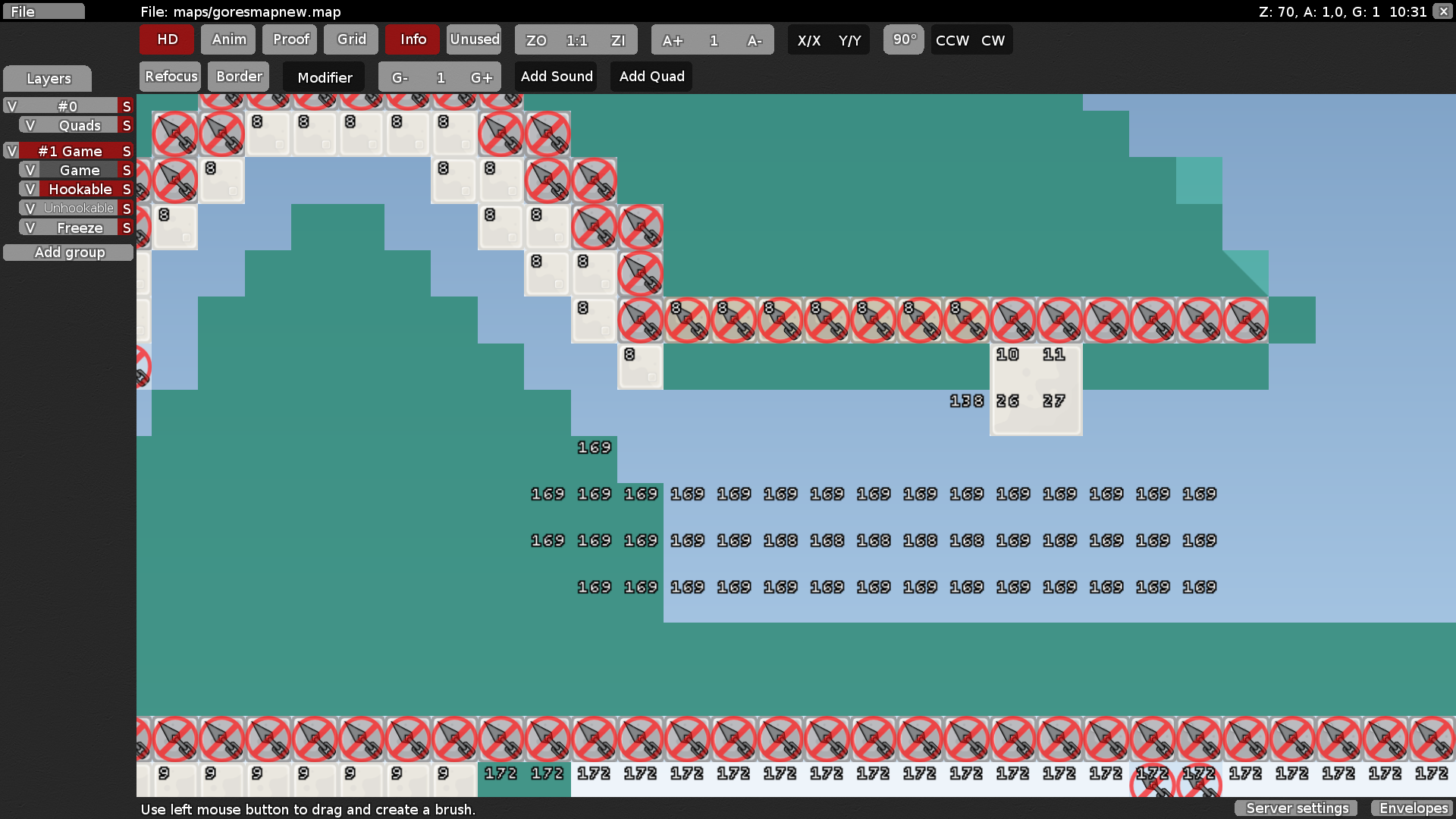
Task: Toggle the HD detail button
Action: tap(167, 39)
